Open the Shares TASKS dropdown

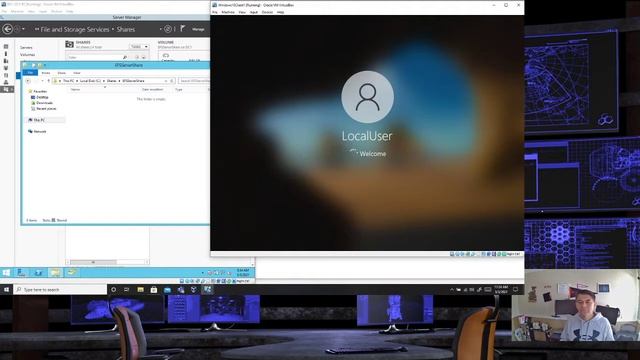pyautogui.click(x=140, y=47)
